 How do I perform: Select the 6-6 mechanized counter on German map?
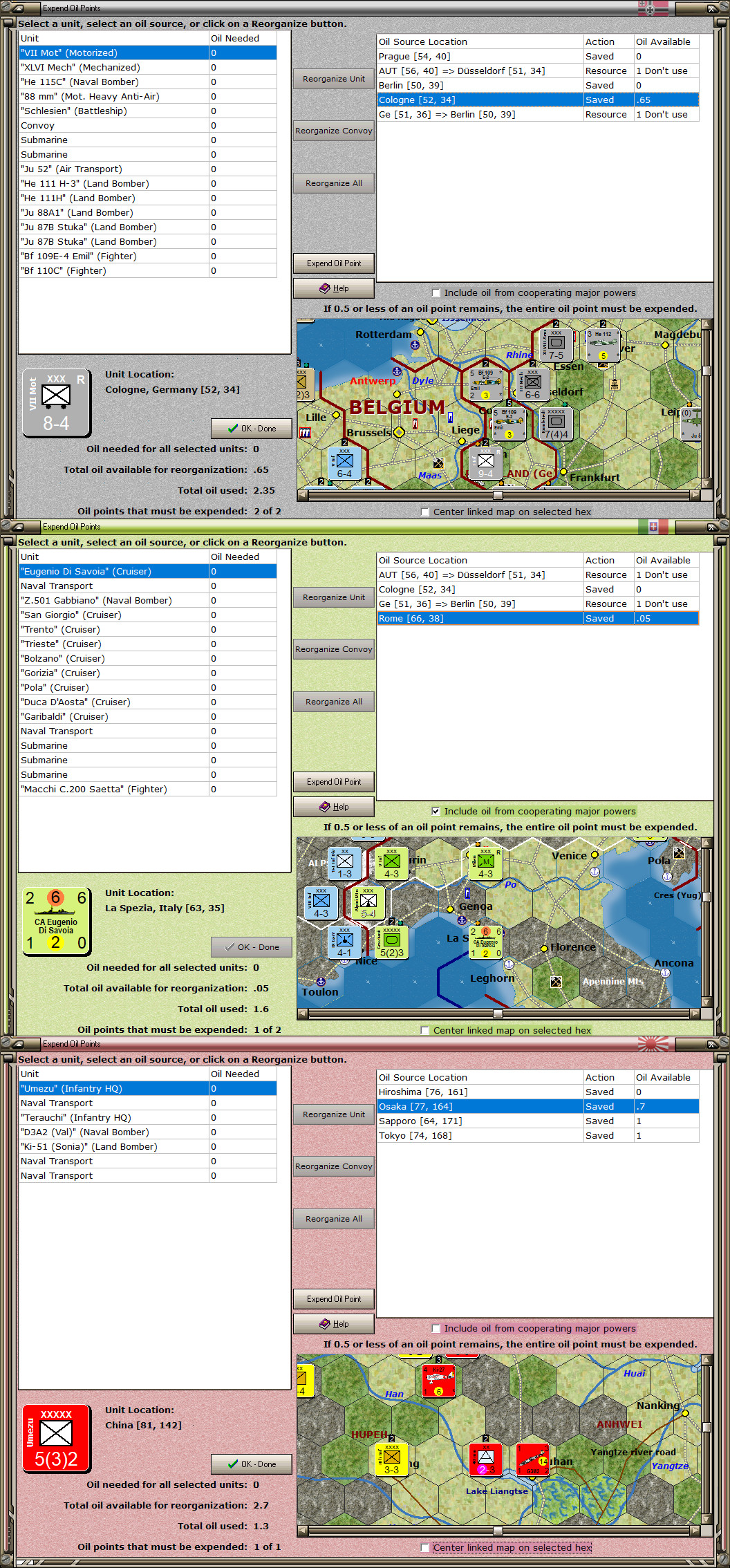(x=533, y=384)
